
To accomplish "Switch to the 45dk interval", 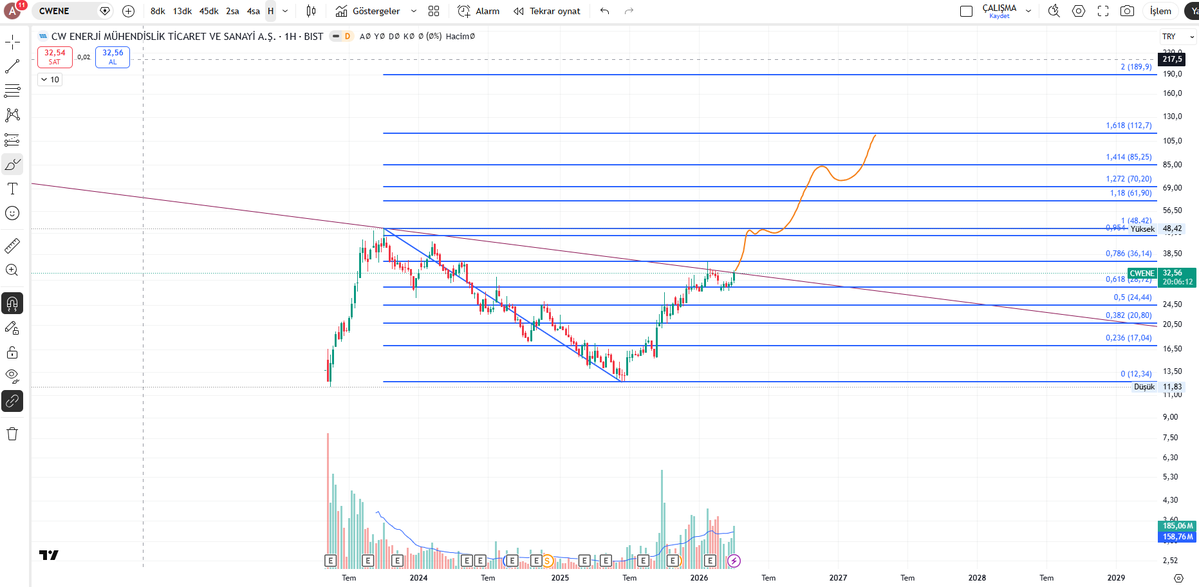I will [208, 11].
